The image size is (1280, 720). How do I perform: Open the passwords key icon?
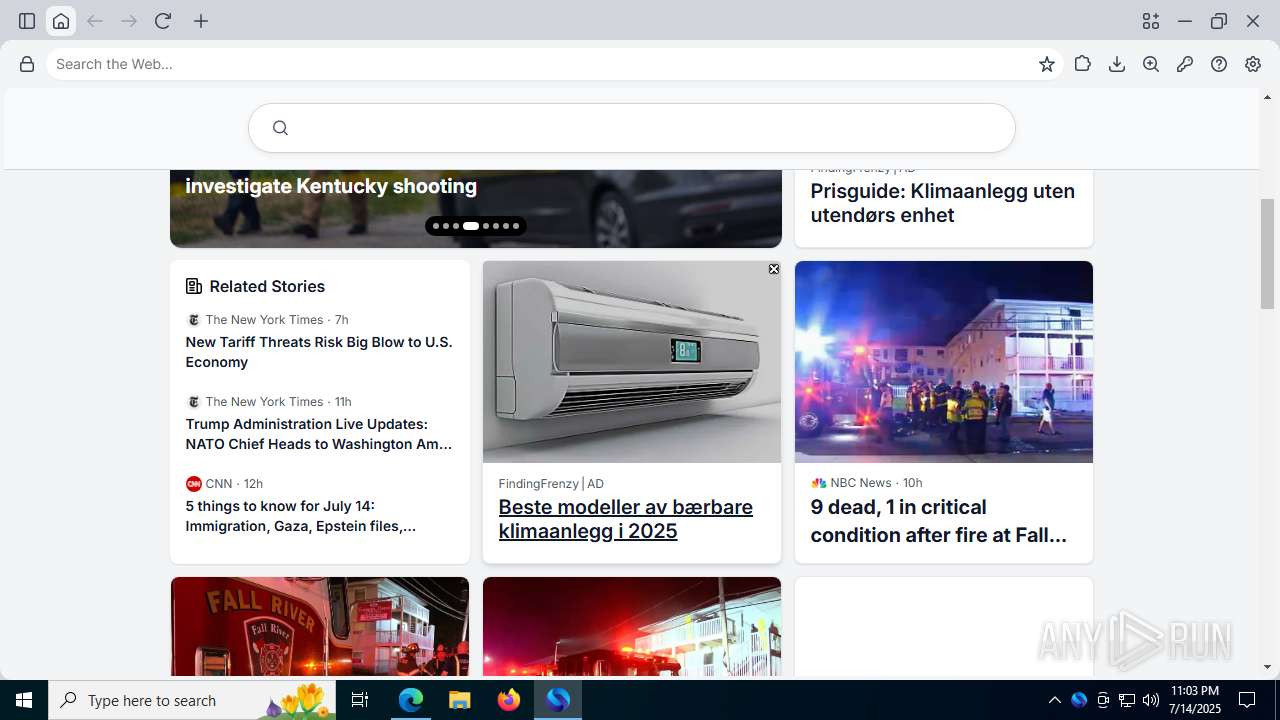[x=1185, y=64]
